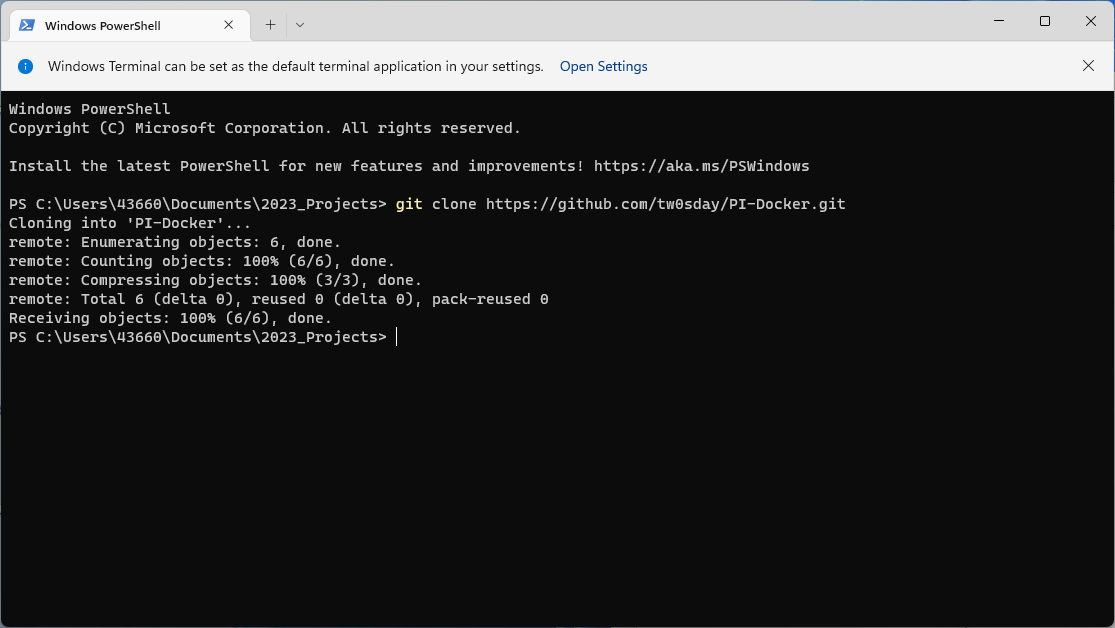1115x628 pixels.
Task: Click the PowerShell icon on the tab
Action: 27,26
